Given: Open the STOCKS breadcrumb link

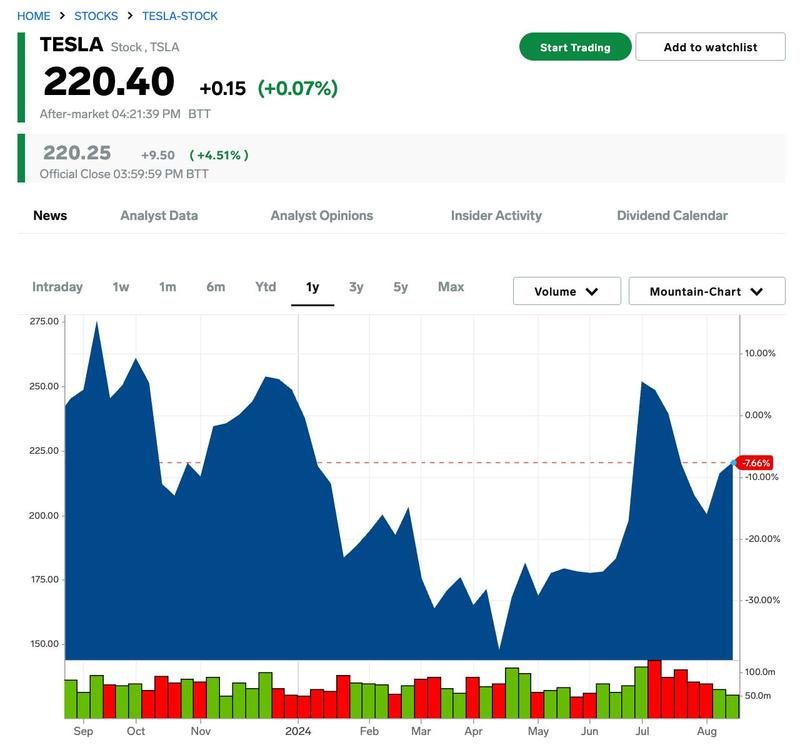Looking at the screenshot, I should click(x=96, y=16).
